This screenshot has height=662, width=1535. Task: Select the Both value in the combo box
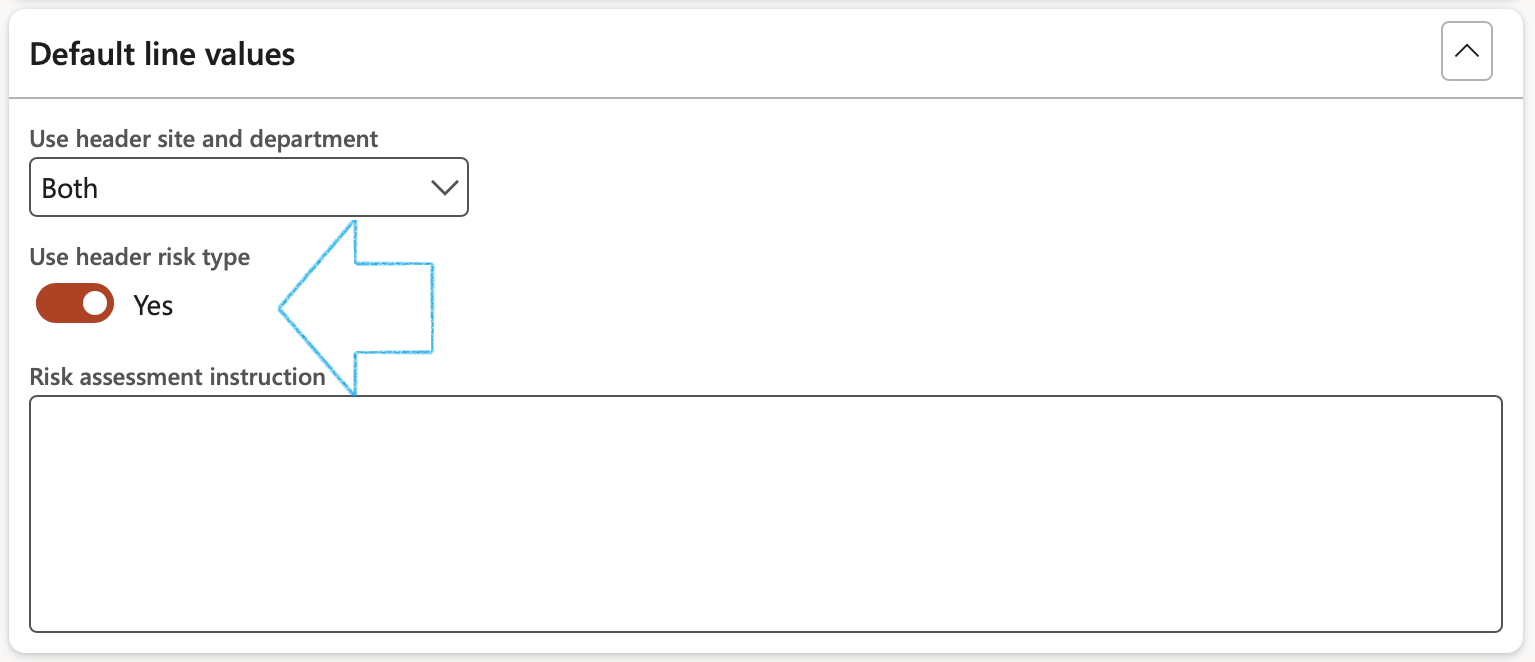[x=249, y=187]
